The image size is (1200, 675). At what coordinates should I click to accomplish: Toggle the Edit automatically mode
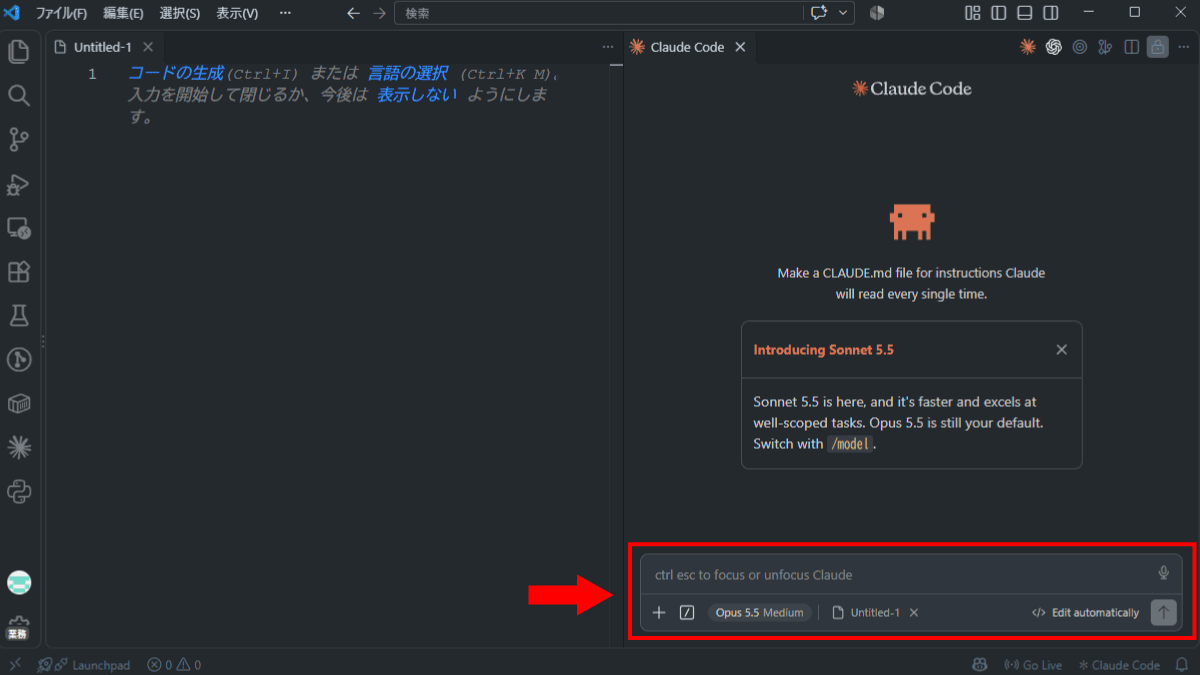click(x=1085, y=612)
